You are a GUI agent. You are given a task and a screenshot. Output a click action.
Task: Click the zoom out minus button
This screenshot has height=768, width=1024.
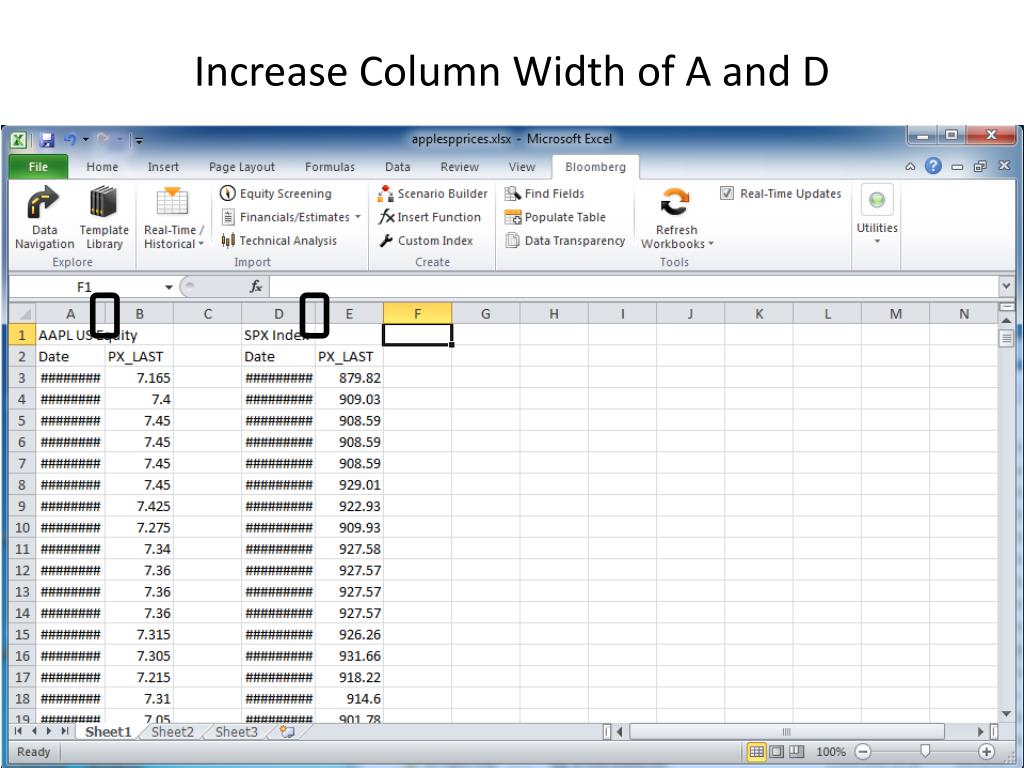(863, 752)
